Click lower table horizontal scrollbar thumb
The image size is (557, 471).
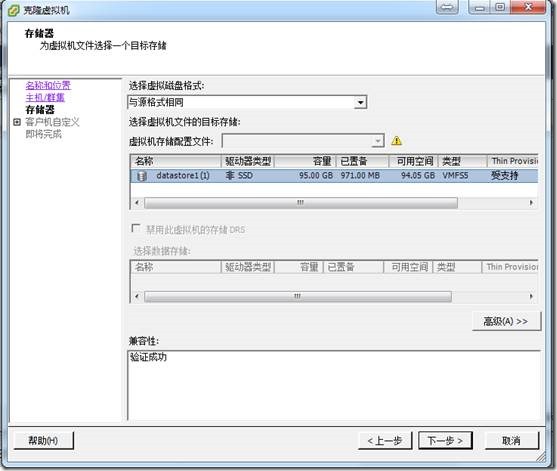click(298, 296)
